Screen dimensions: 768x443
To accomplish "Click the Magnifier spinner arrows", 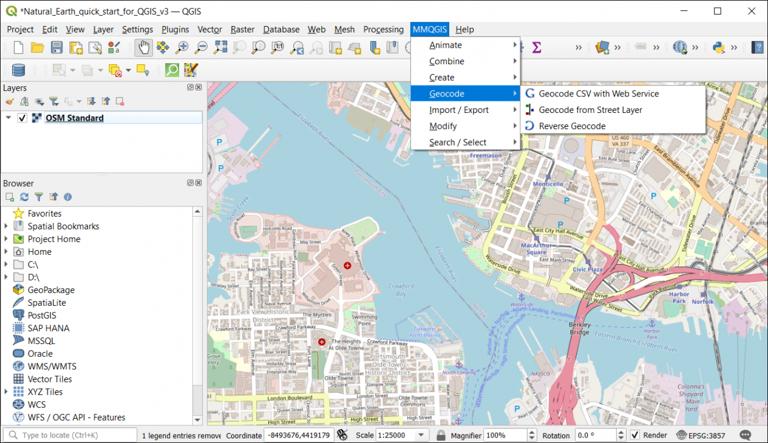I will point(532,435).
